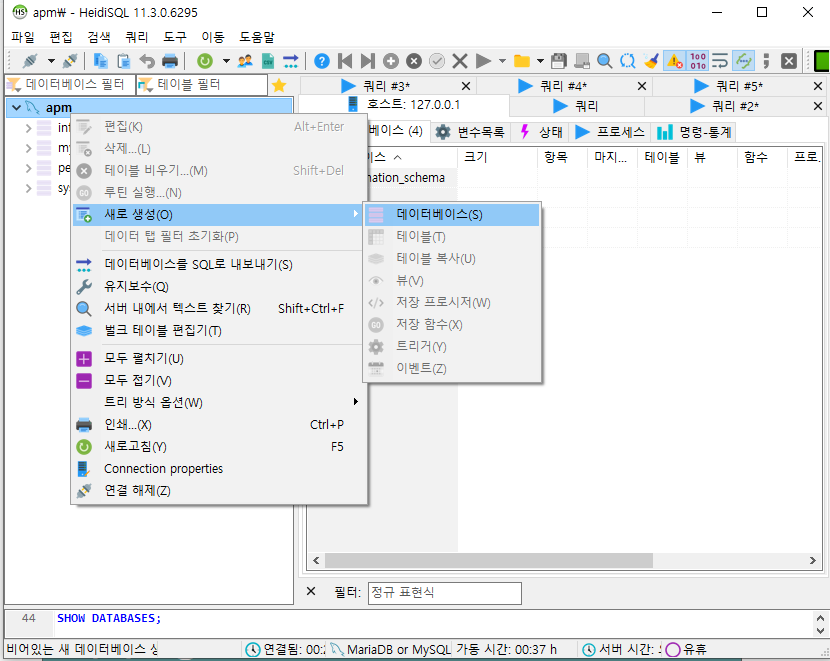Click the cancel editing X toolbar icon

coord(460,61)
